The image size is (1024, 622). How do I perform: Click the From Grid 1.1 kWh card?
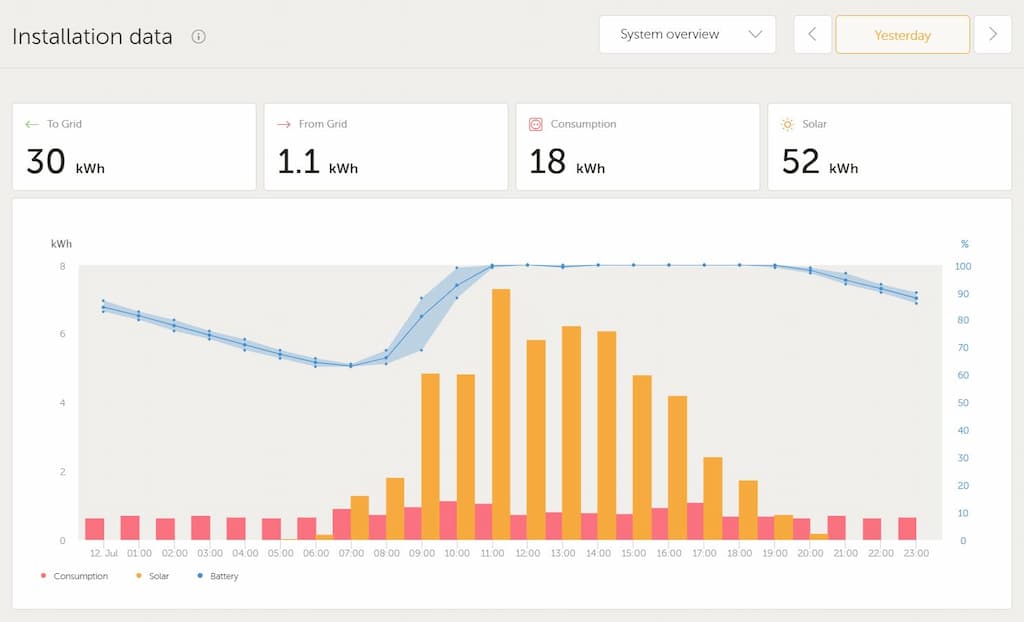pos(386,146)
